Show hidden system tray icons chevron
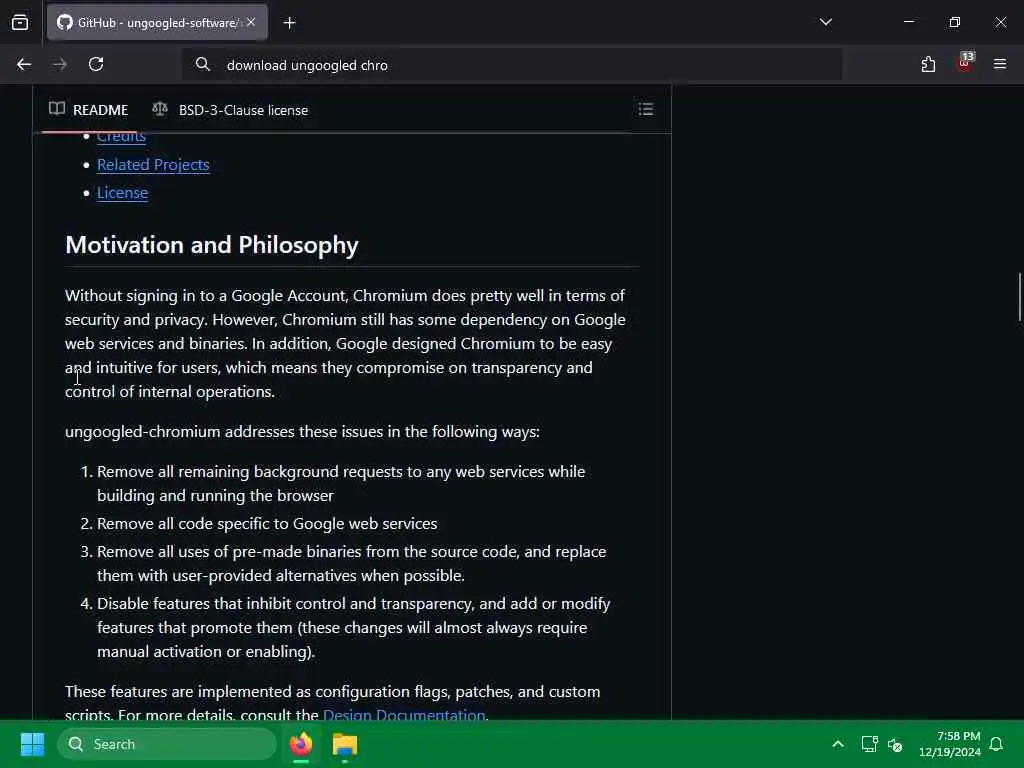Viewport: 1024px width, 768px height. [838, 744]
